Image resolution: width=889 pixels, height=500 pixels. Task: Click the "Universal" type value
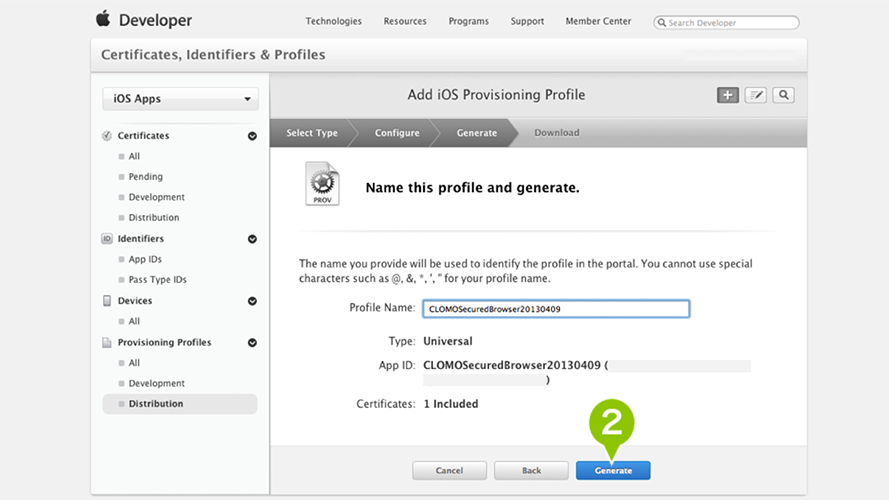click(x=448, y=341)
